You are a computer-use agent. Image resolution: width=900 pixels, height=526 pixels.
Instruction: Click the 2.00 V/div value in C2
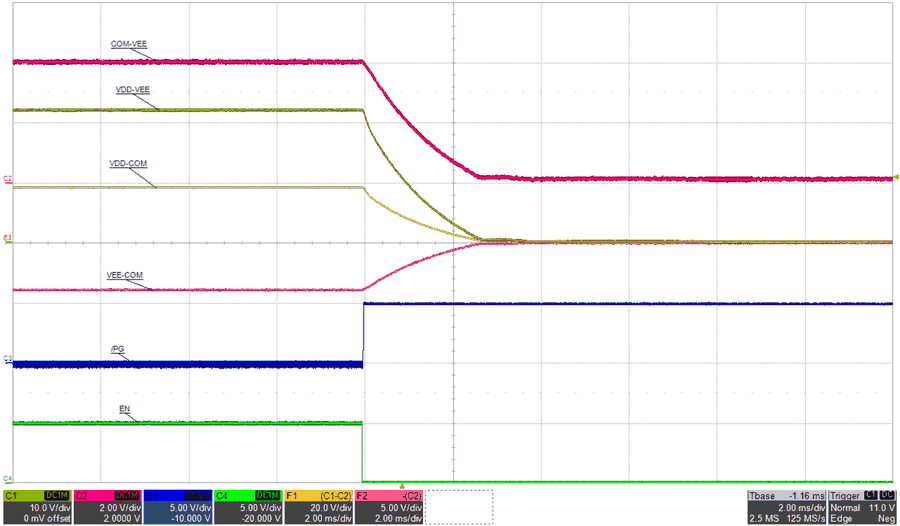click(x=121, y=508)
